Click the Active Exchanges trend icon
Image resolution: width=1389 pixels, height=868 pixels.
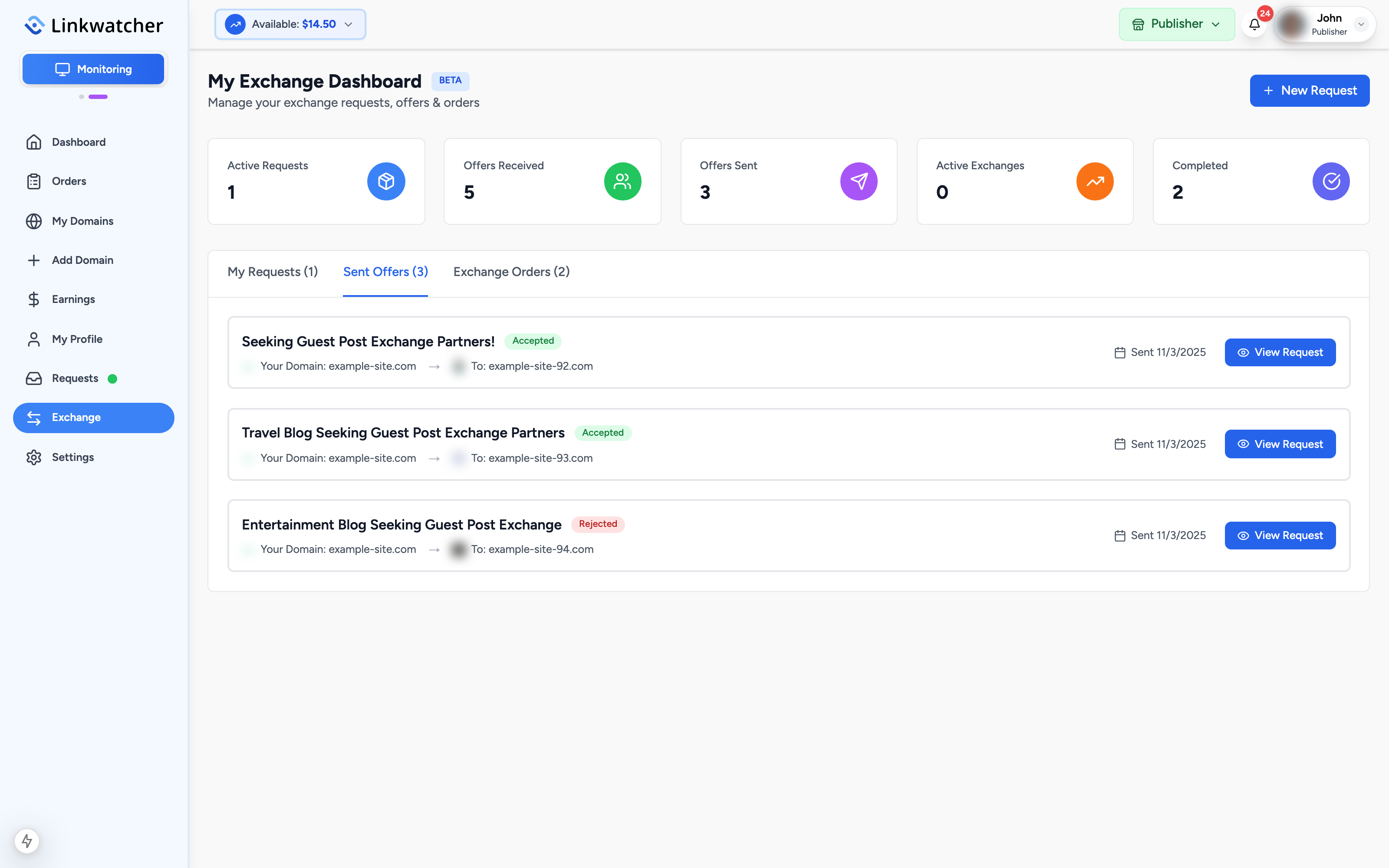point(1095,181)
